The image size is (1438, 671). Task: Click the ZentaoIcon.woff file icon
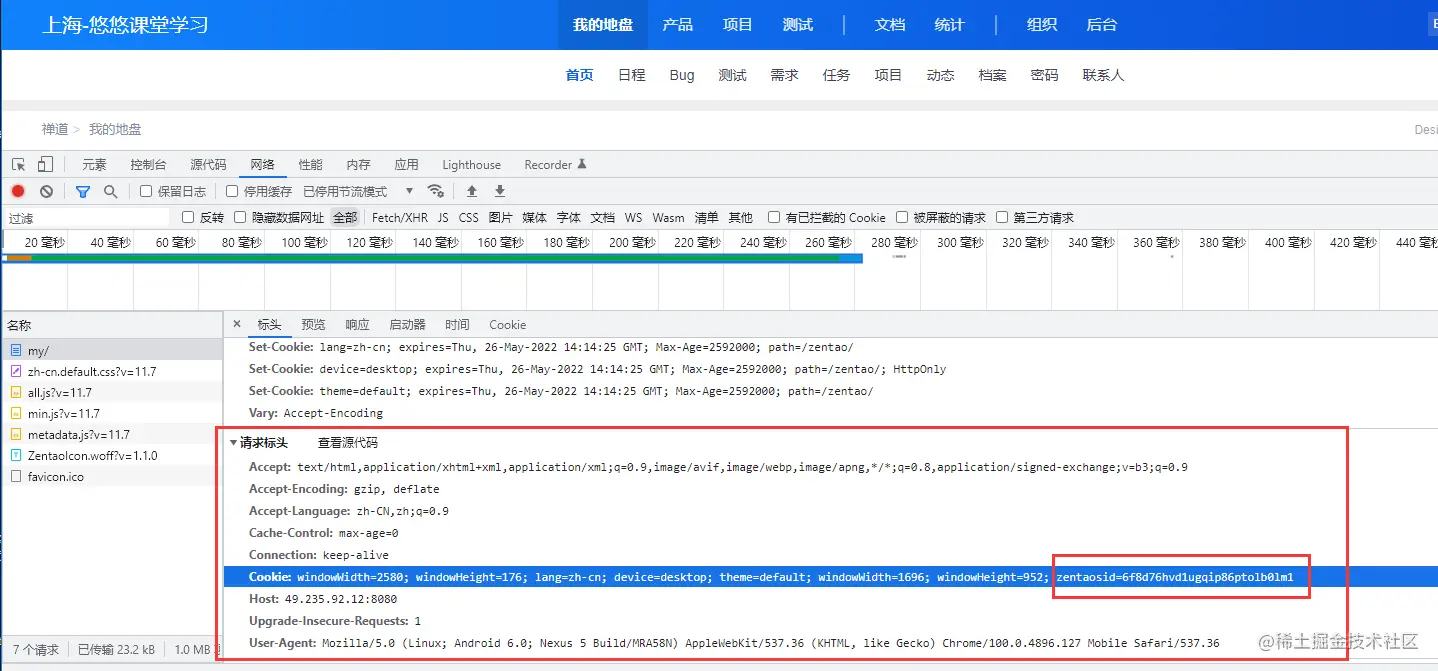[x=16, y=456]
